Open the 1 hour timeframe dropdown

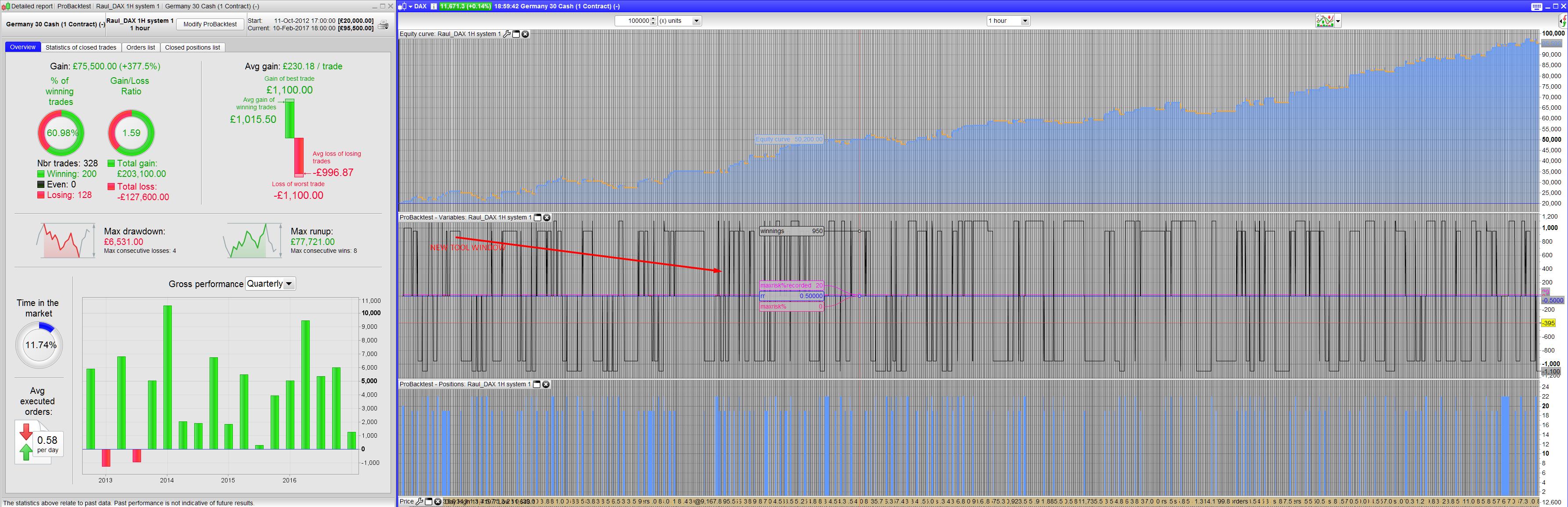pyautogui.click(x=1025, y=21)
